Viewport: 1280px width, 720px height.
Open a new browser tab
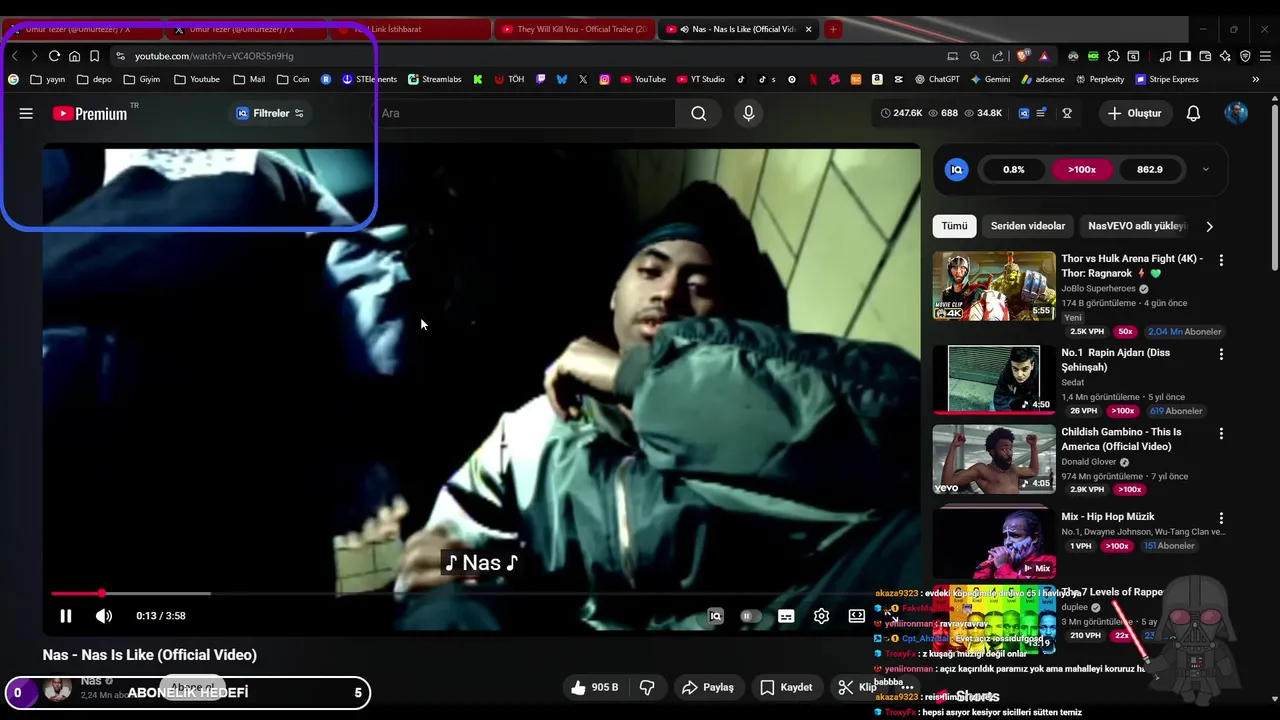click(x=833, y=29)
